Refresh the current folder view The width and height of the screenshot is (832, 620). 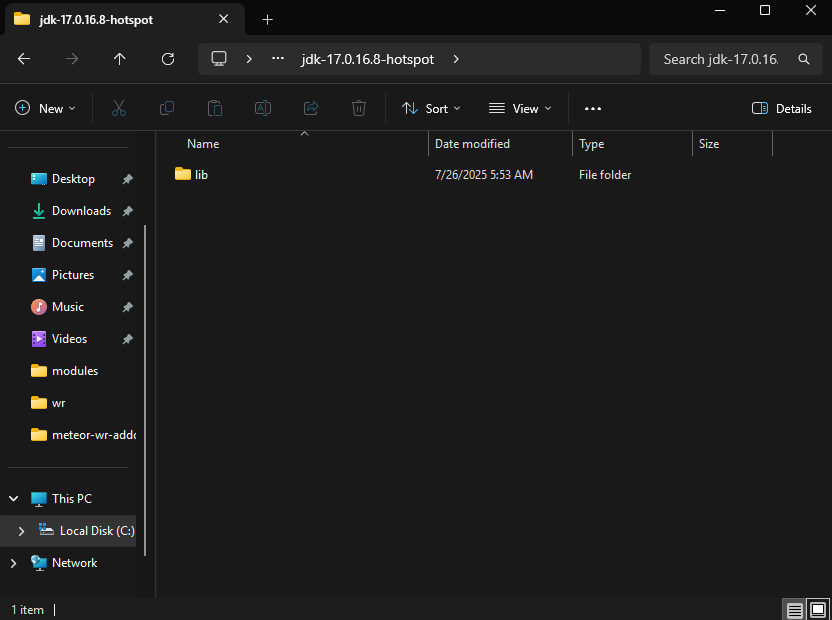click(x=168, y=59)
